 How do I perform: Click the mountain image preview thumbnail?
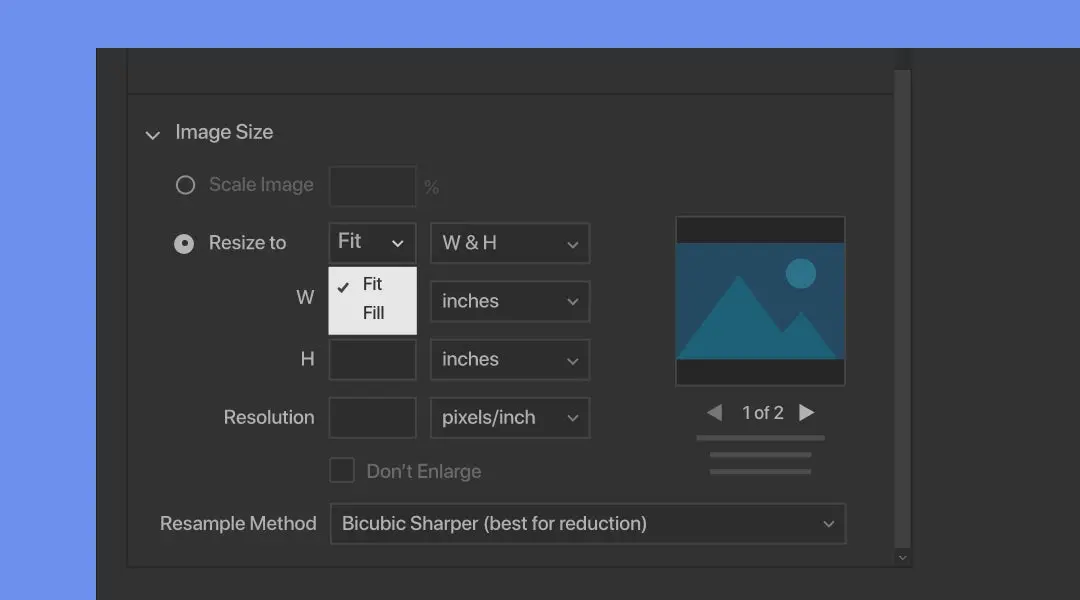(x=760, y=299)
